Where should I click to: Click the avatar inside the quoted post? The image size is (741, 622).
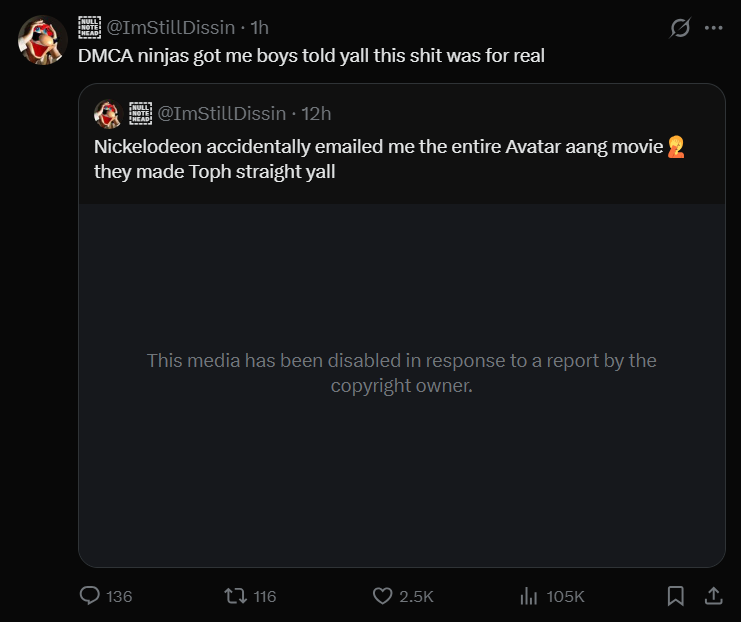tap(107, 114)
